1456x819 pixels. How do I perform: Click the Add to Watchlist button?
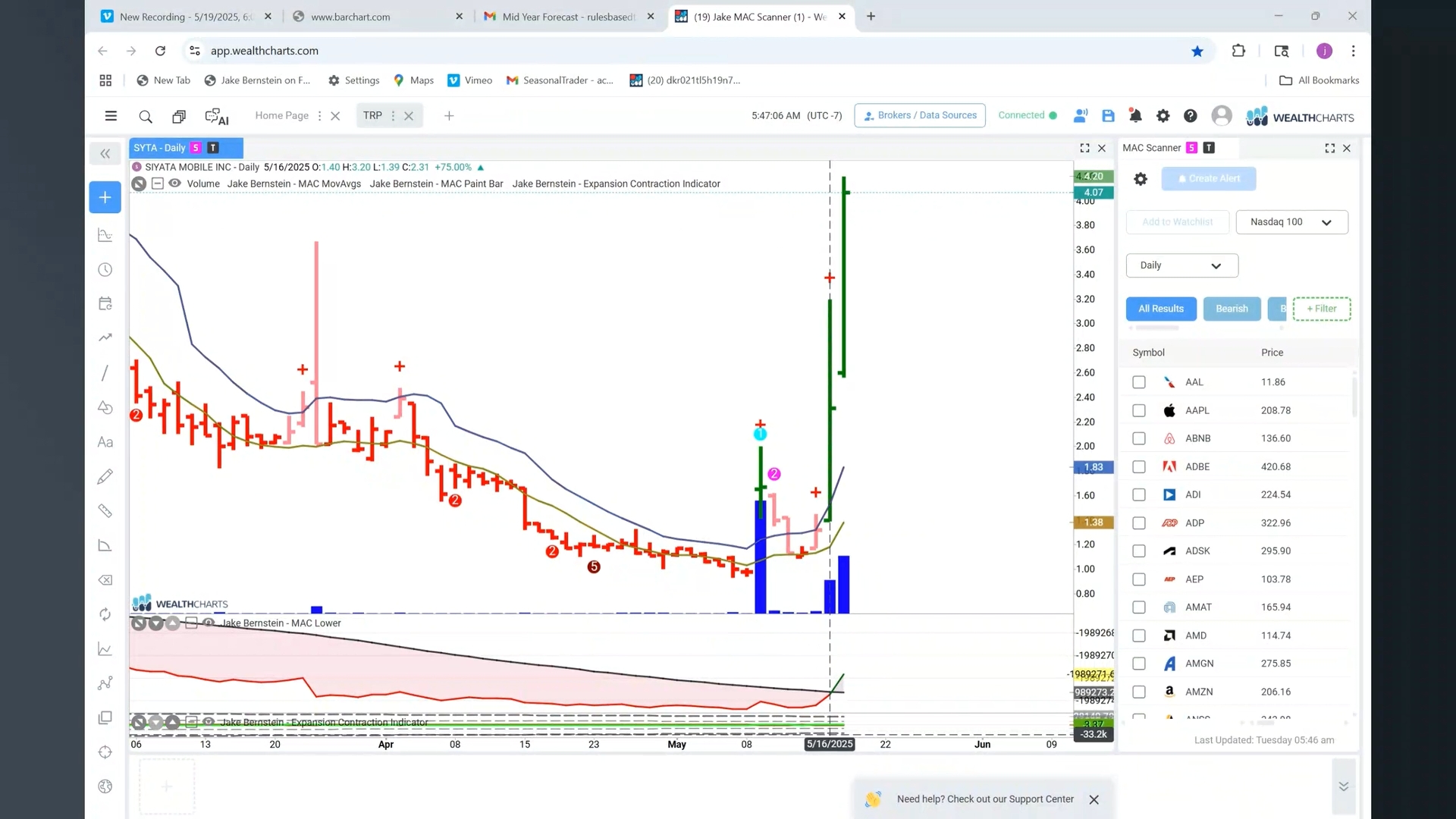1177,222
